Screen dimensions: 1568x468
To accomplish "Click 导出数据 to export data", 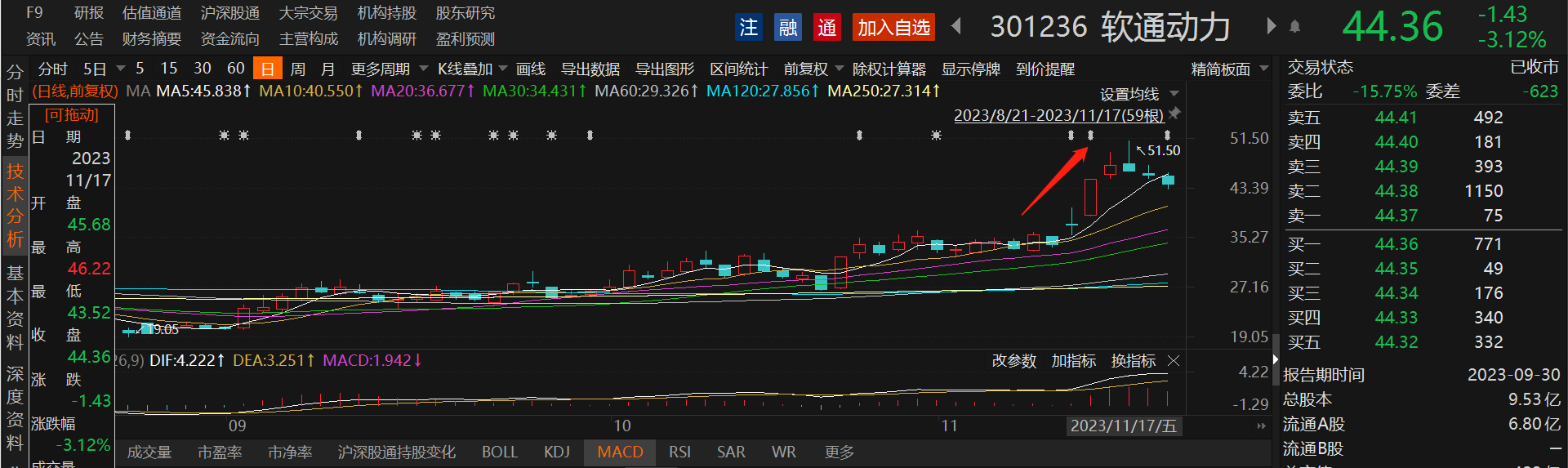I will point(590,69).
